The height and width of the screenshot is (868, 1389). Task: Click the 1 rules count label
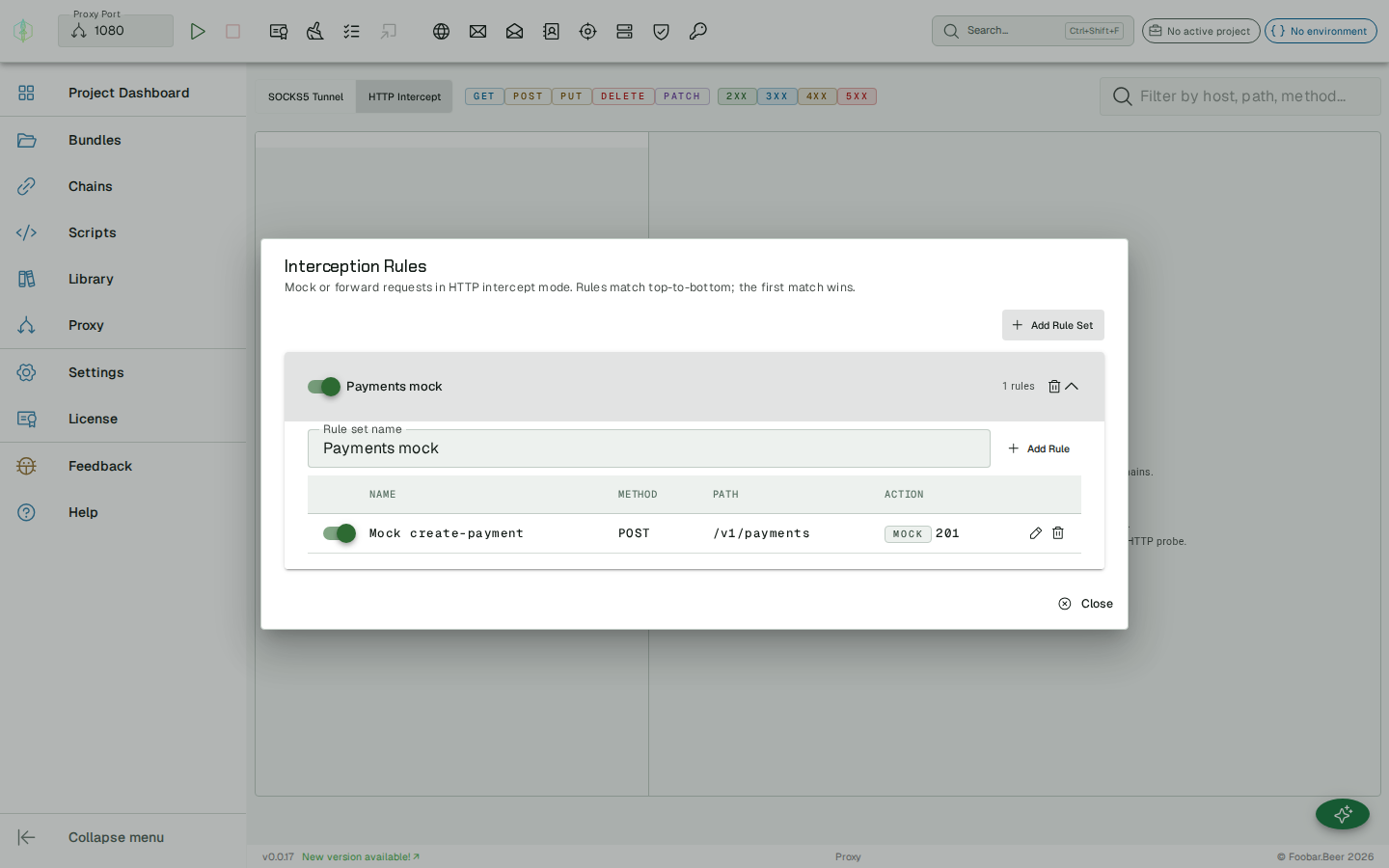click(1019, 387)
